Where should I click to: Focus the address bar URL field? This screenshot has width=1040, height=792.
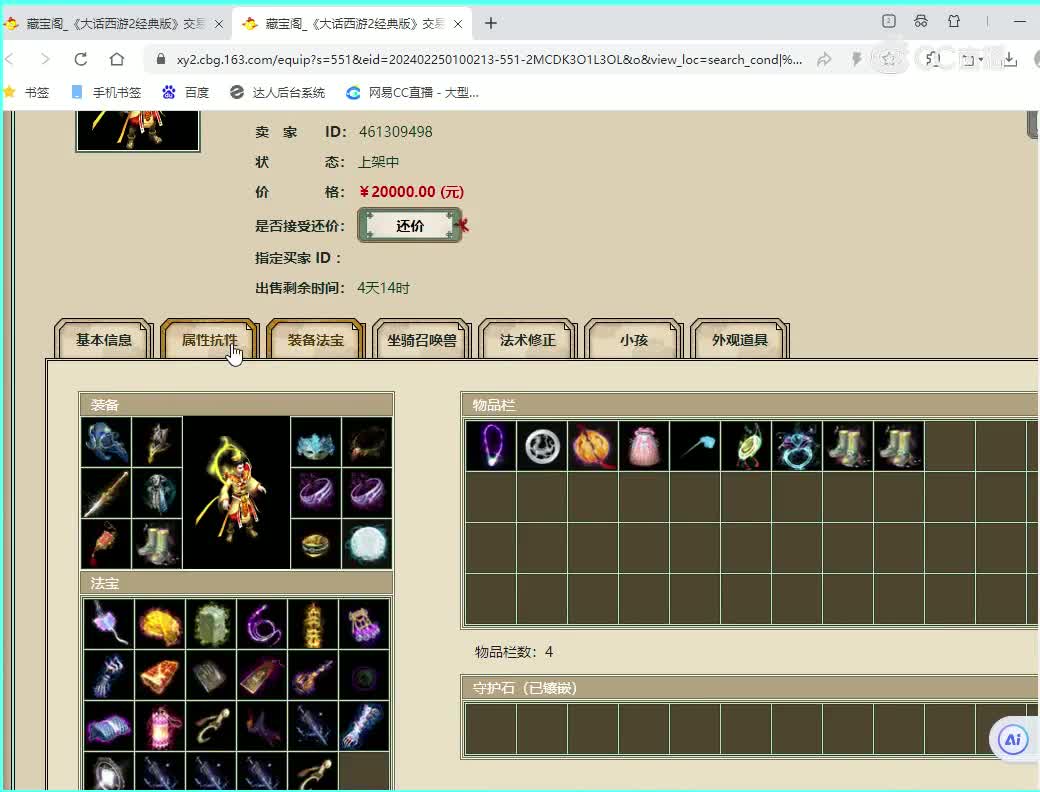[x=489, y=60]
